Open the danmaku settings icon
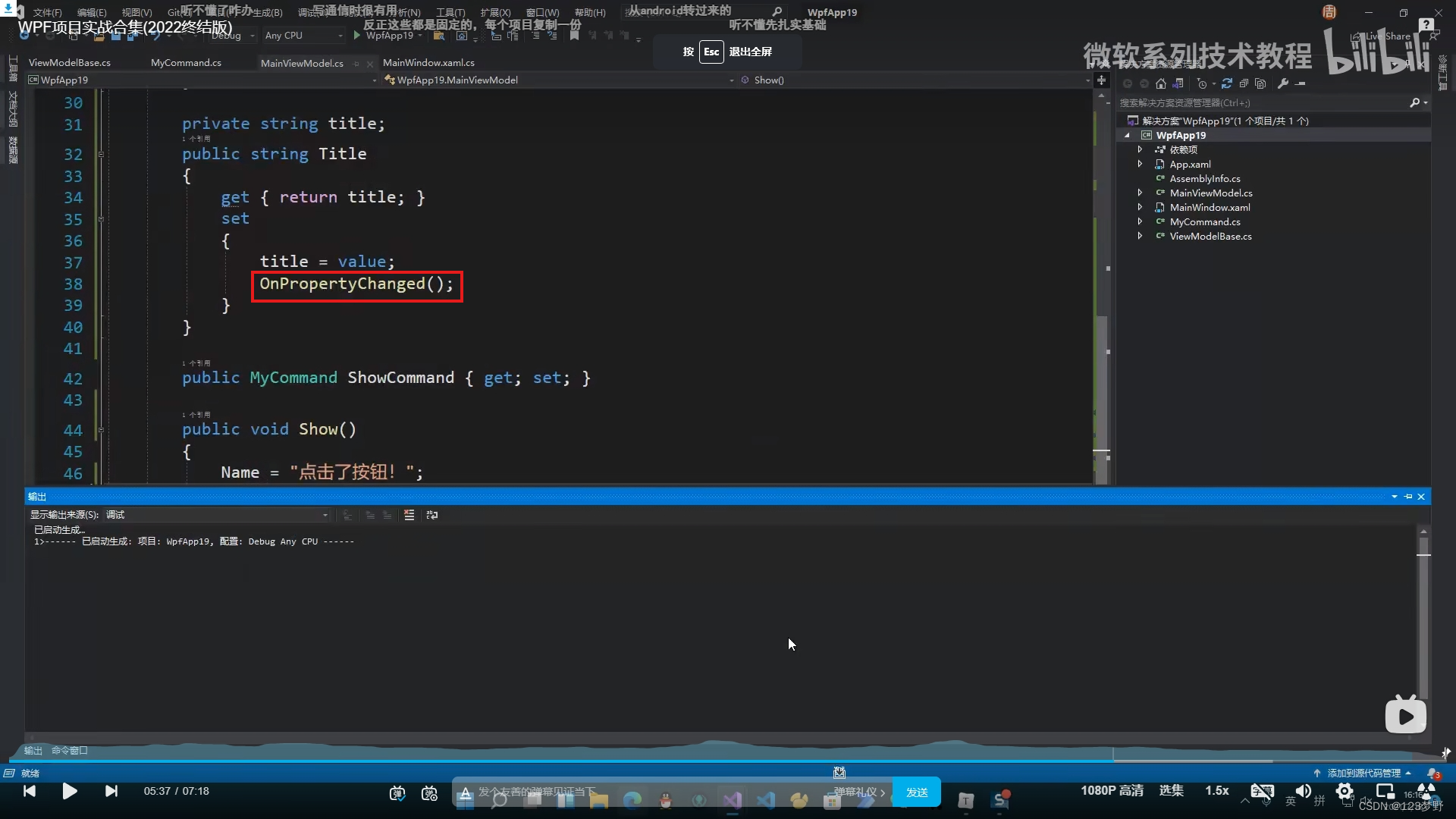Screen dimensions: 1456x819 429,792
